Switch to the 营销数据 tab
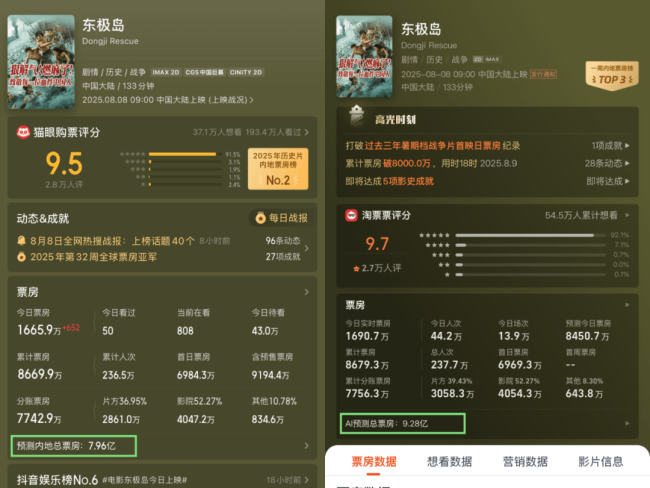This screenshot has height=488, width=650. click(x=525, y=461)
